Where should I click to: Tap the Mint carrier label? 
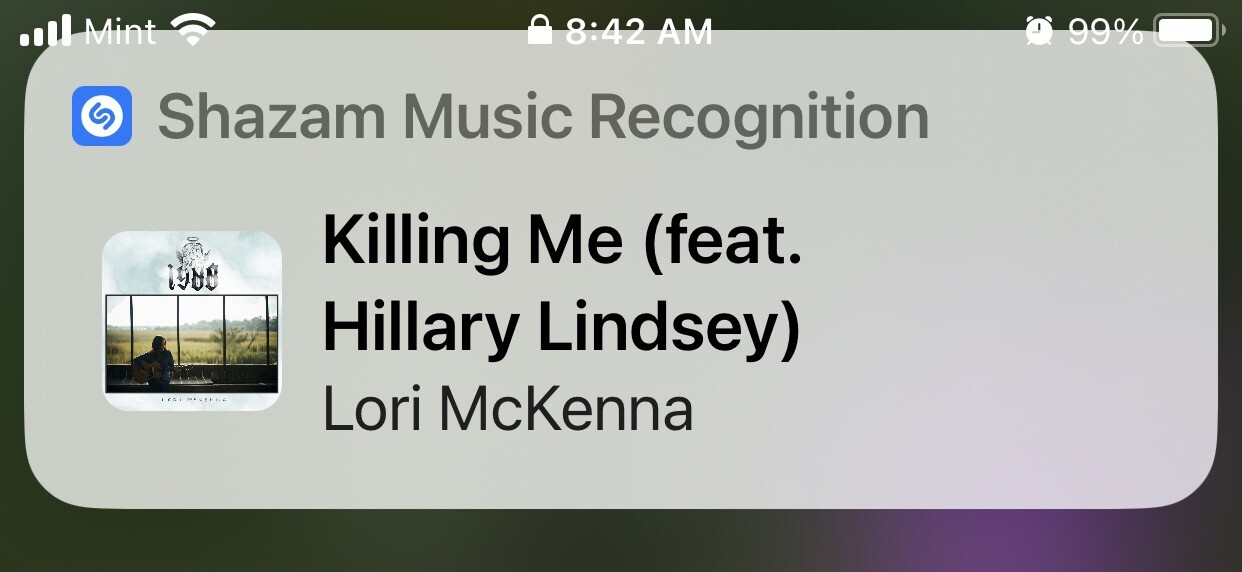(120, 32)
